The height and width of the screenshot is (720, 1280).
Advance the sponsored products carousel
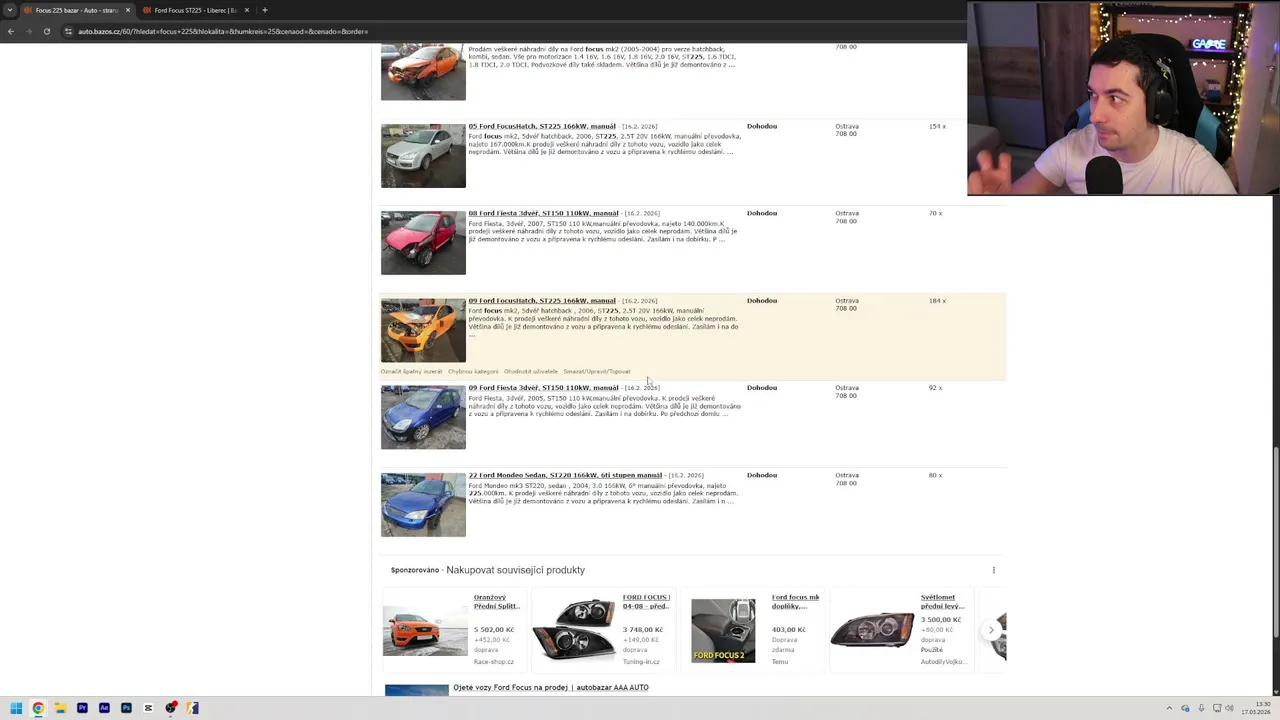(x=991, y=630)
